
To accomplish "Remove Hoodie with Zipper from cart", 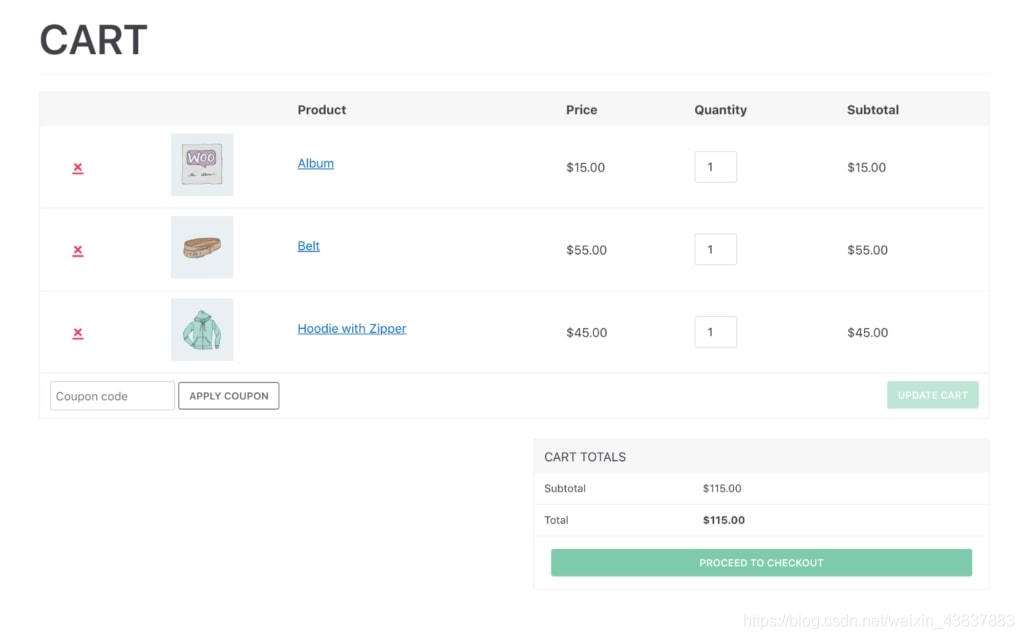I will [78, 333].
